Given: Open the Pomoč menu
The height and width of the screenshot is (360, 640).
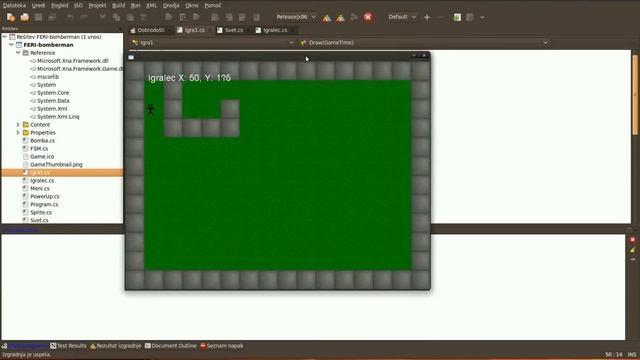Looking at the screenshot, I should pos(213,5).
